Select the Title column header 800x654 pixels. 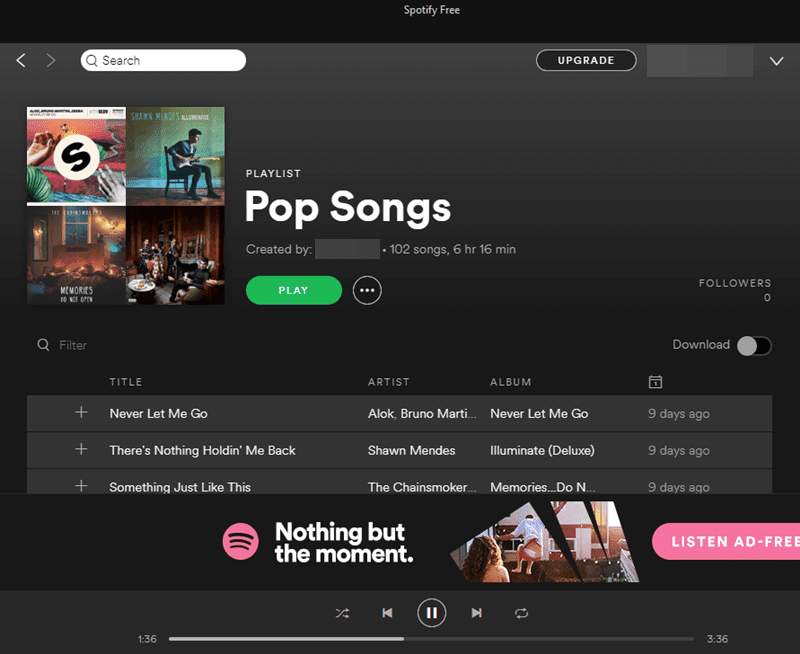[126, 382]
